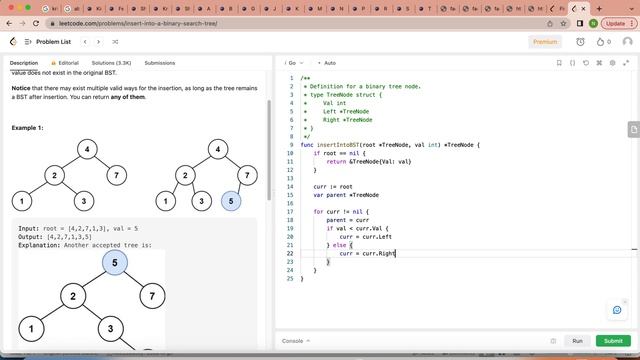Open editor keyboard shortcuts icon
Screen dimensions: 640x360
(x=599, y=63)
